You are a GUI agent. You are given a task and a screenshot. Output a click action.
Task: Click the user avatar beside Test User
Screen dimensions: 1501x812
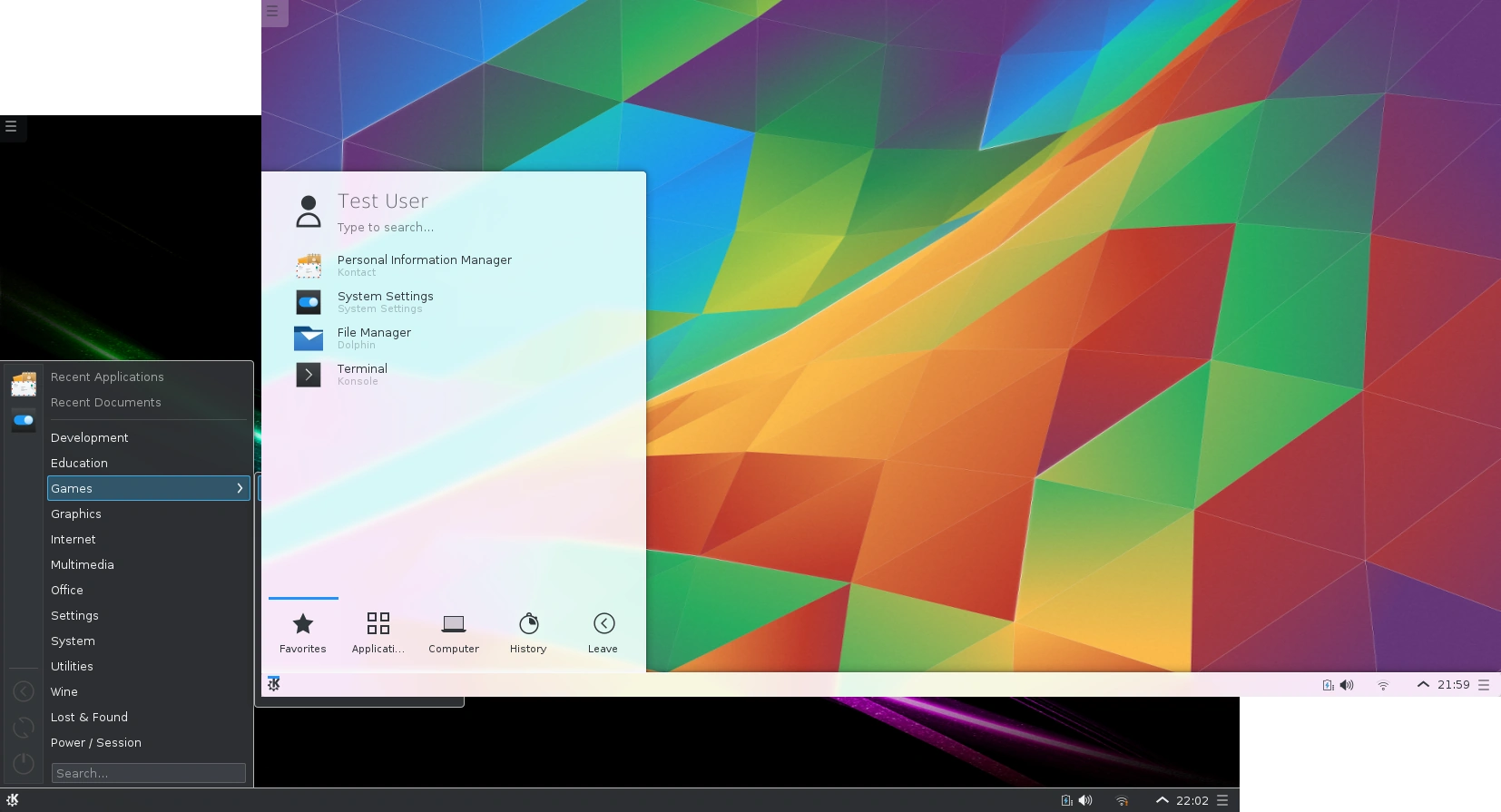(x=309, y=211)
